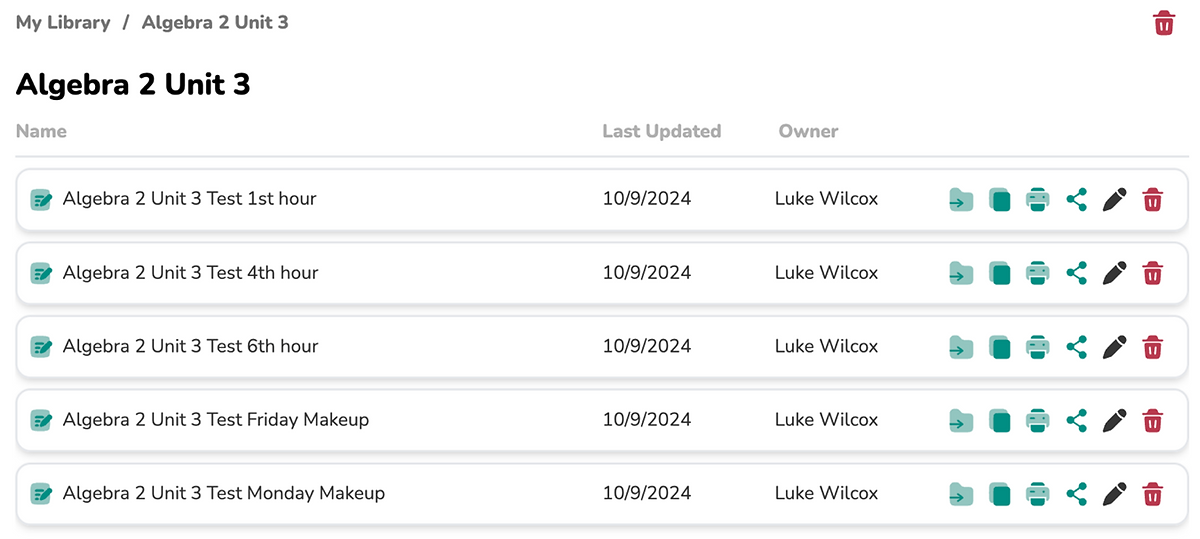Duplicate the 1st hour test
Screen dimensions: 1200x539
coord(999,200)
